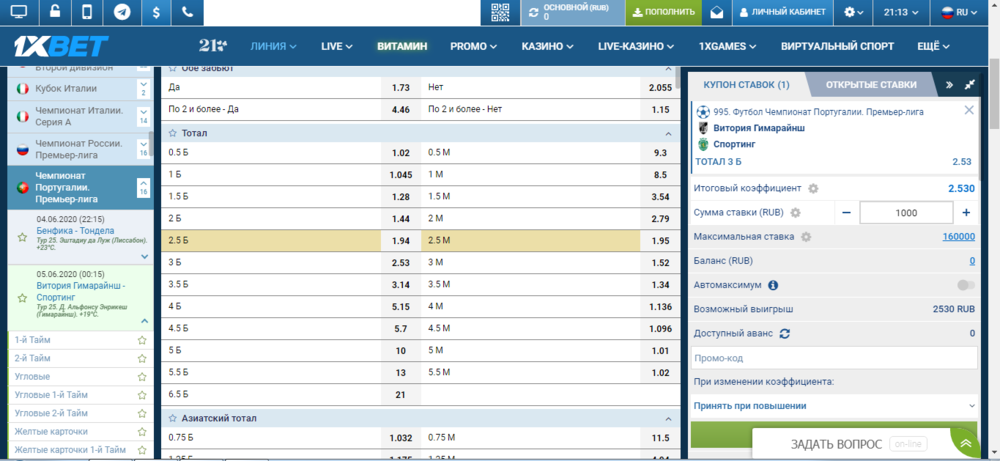Open settings gear next to Максимальная ставка
The height and width of the screenshot is (461, 1000).
tap(806, 237)
